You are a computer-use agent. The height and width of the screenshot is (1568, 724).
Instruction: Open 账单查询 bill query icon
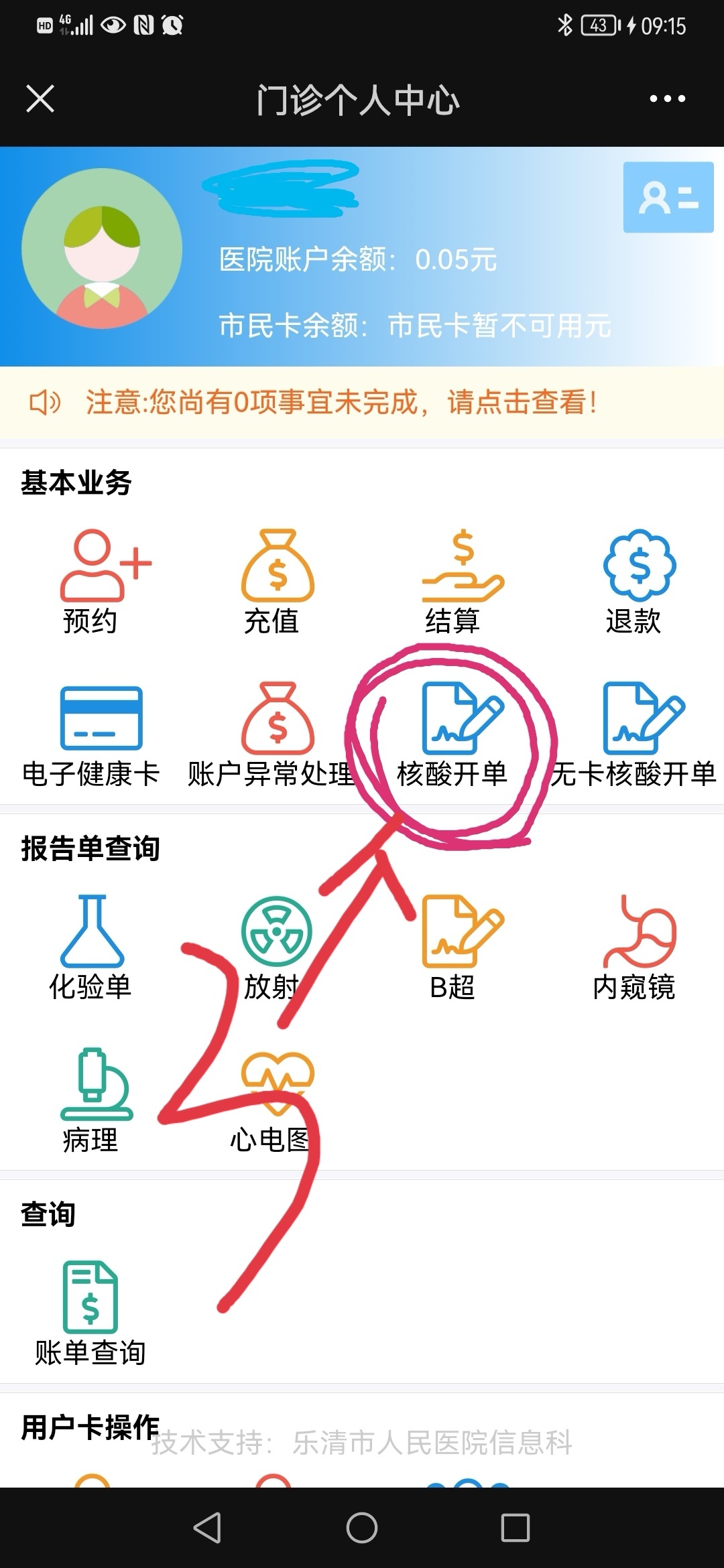coord(90,1297)
